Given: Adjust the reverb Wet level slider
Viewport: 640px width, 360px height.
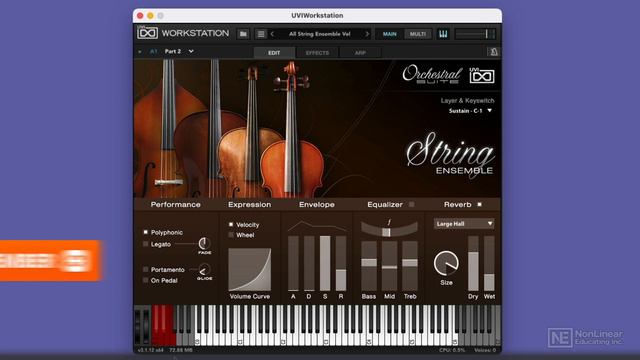Looking at the screenshot, I should [489, 263].
